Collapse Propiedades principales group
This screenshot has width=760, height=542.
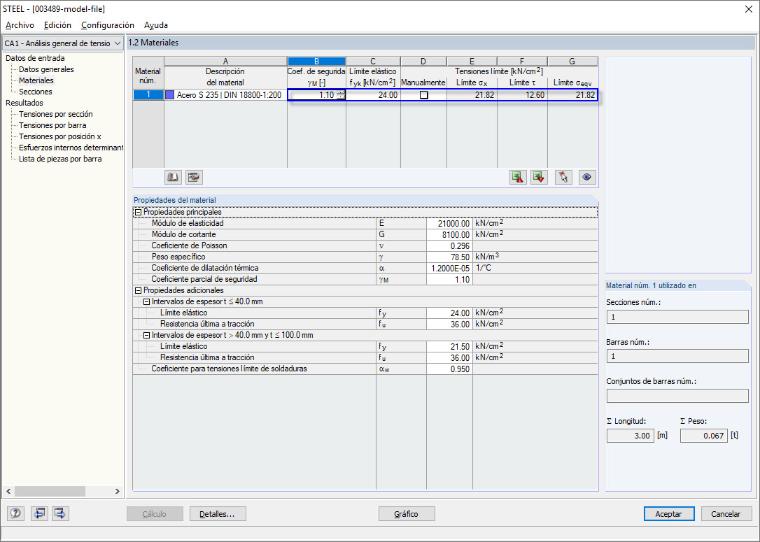pyautogui.click(x=138, y=212)
